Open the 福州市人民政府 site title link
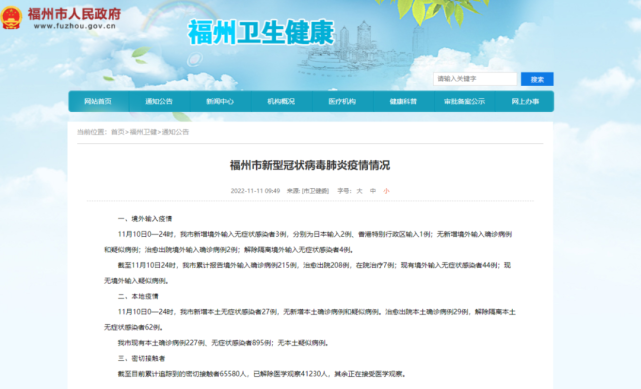Image resolution: width=641 pixels, height=389 pixels. pos(74,14)
